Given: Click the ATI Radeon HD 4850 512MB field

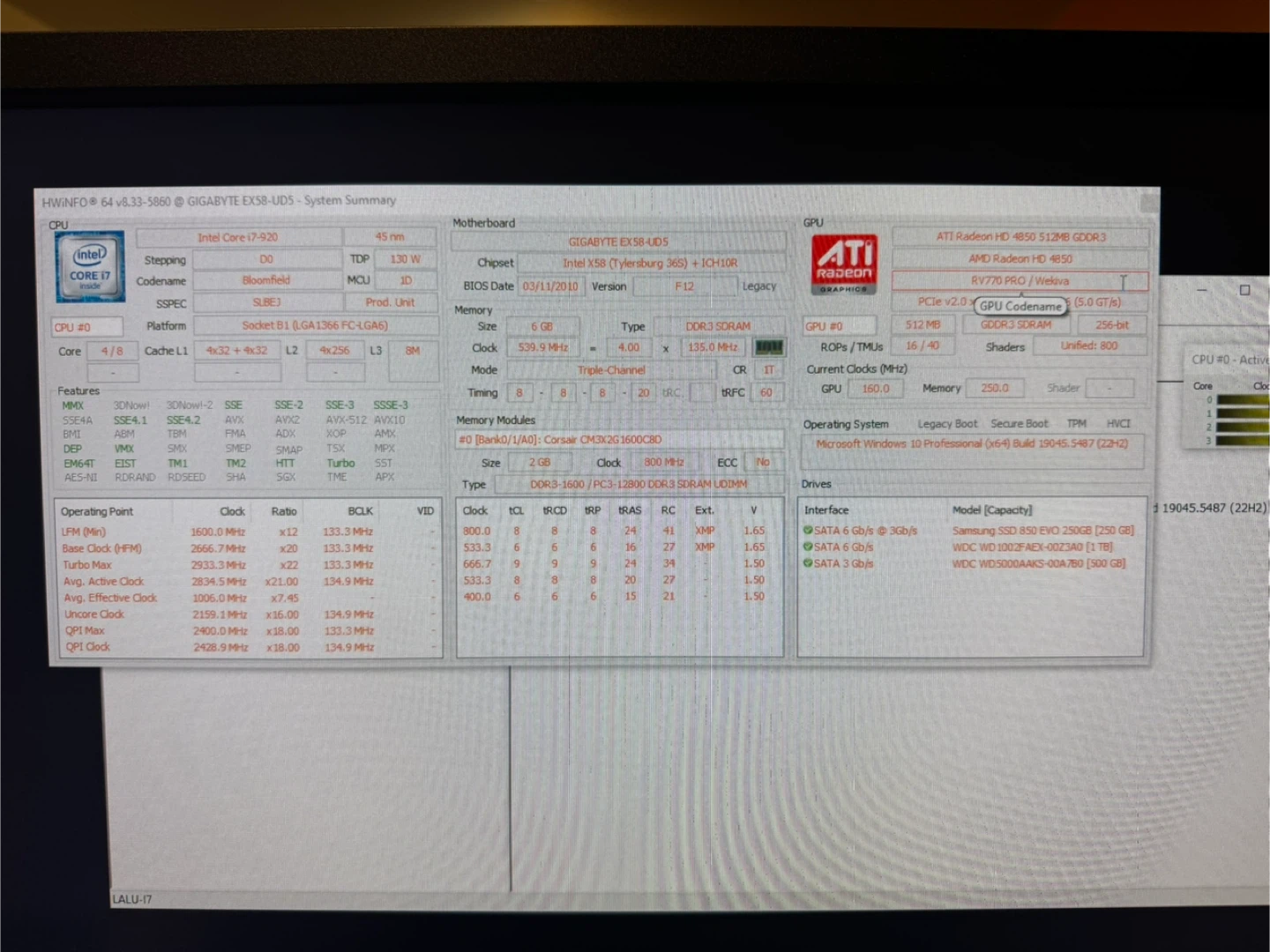Looking at the screenshot, I should click(1020, 237).
